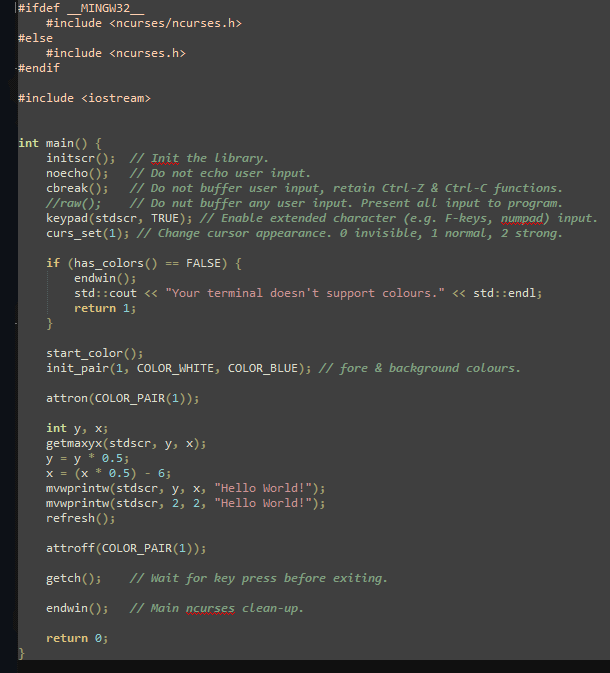The height and width of the screenshot is (673, 610).
Task: Click the #else preprocessor directive
Action: [36, 38]
